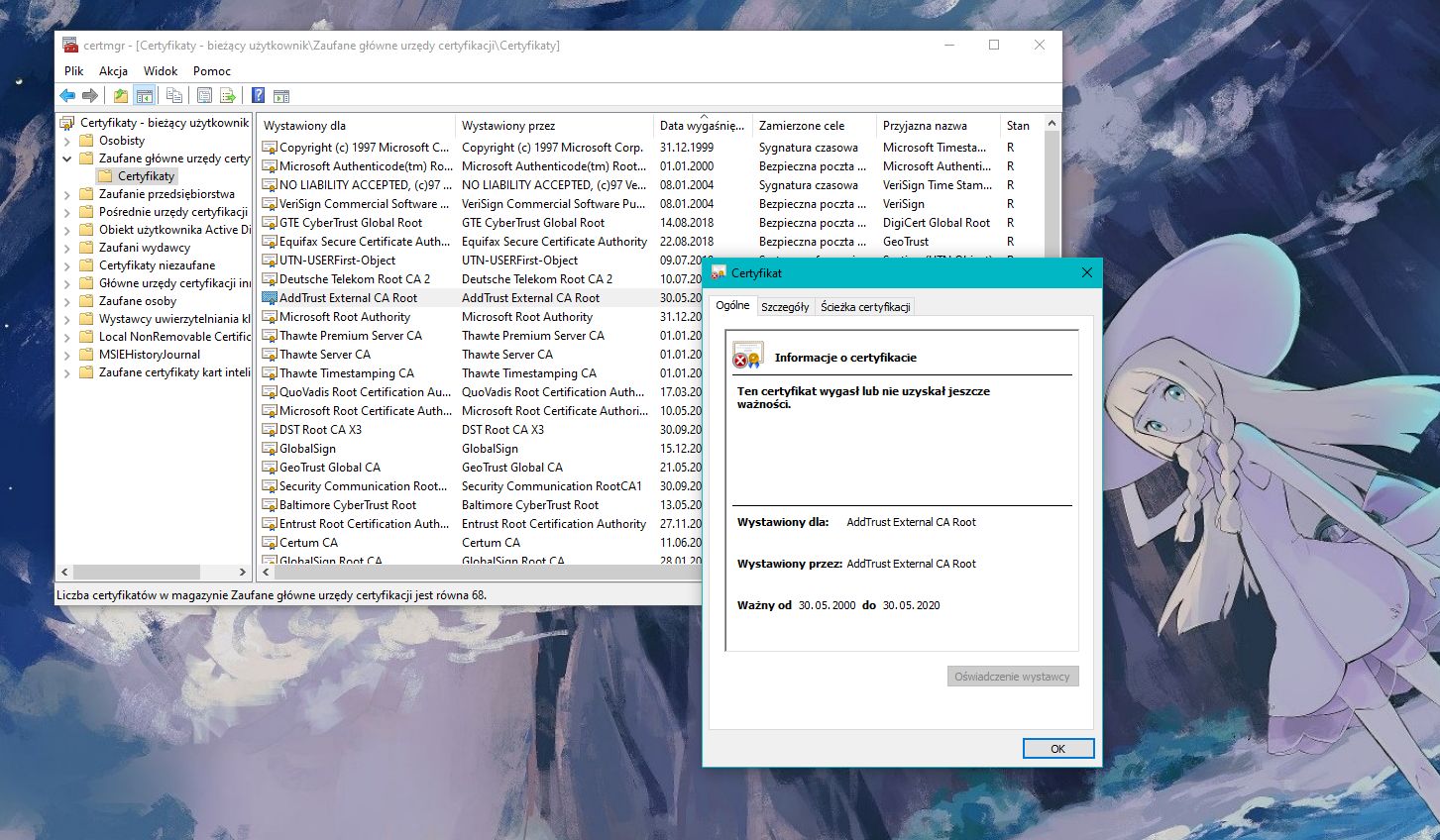Expand the Certyfikaty niezaufane tree node
This screenshot has width=1440, height=840.
67,265
